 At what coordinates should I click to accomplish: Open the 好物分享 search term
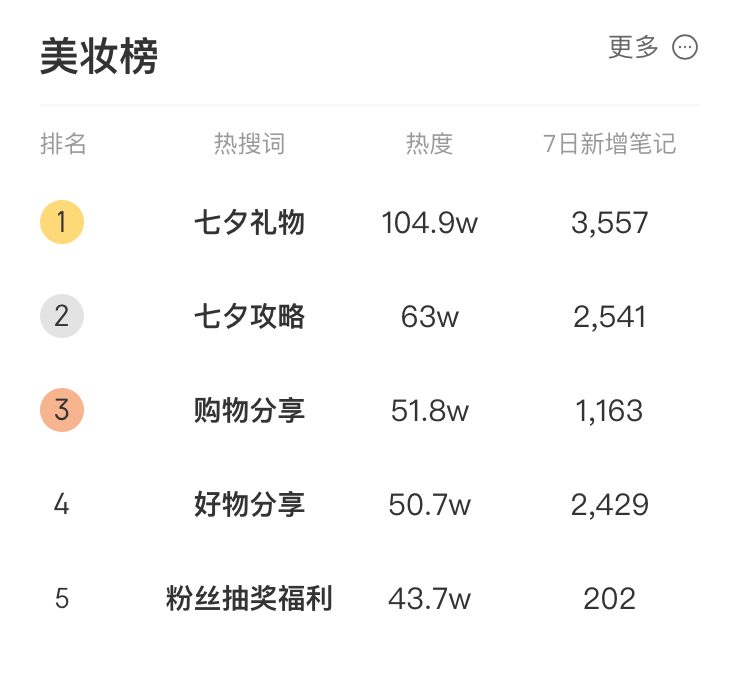click(249, 504)
